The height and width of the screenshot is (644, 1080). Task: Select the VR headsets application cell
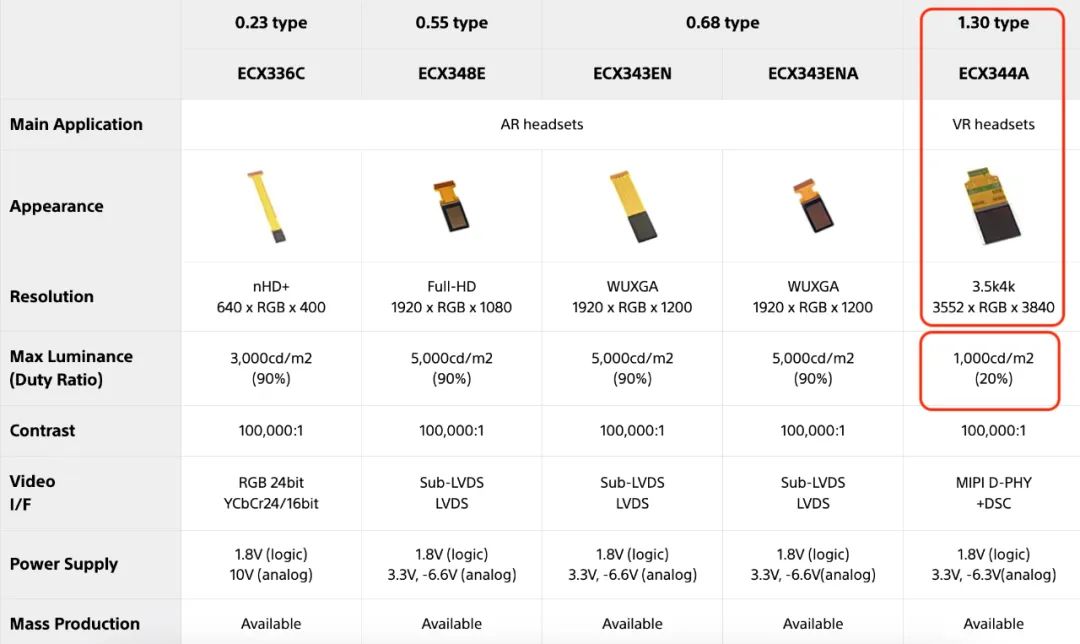[993, 125]
